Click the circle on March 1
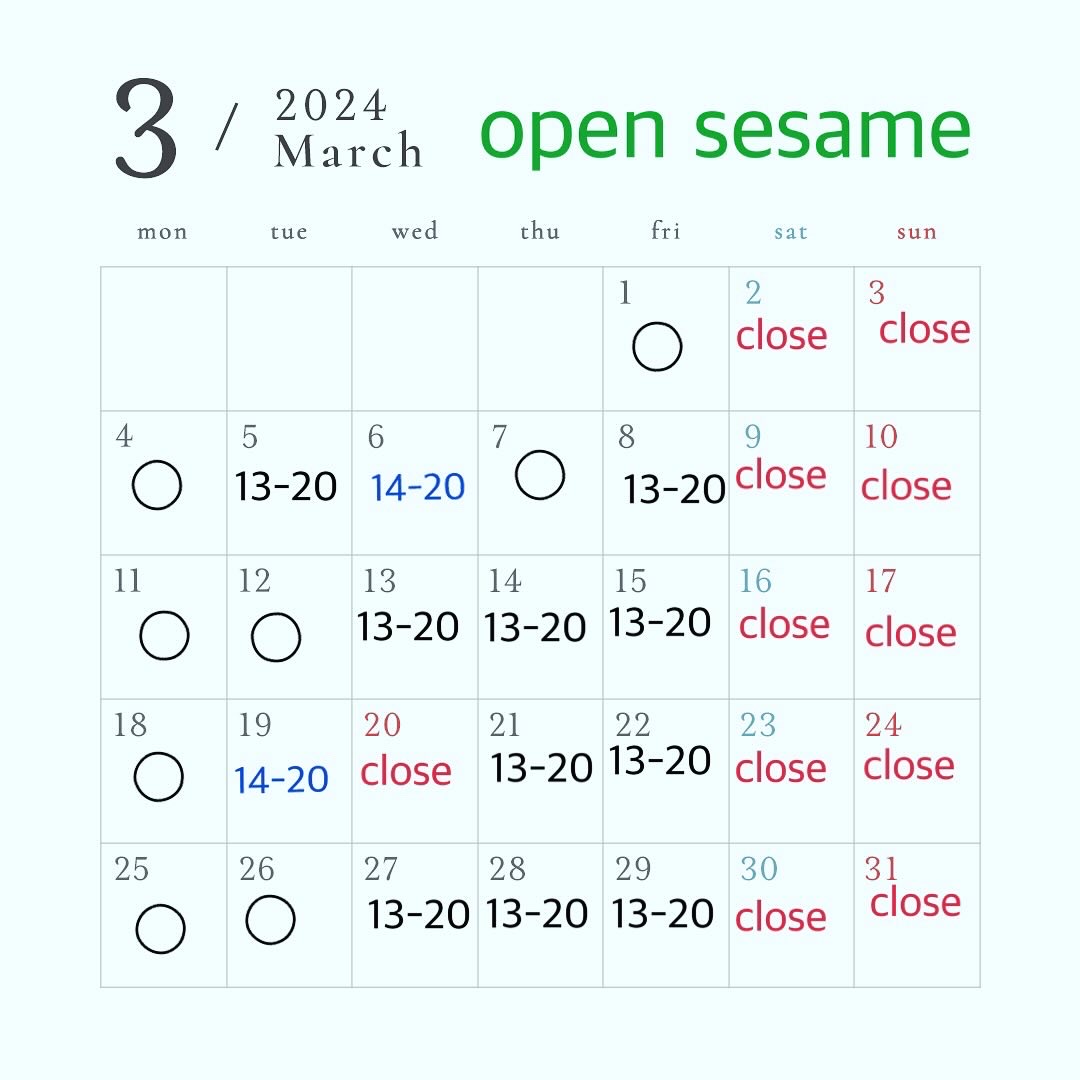The width and height of the screenshot is (1080, 1080). (657, 347)
